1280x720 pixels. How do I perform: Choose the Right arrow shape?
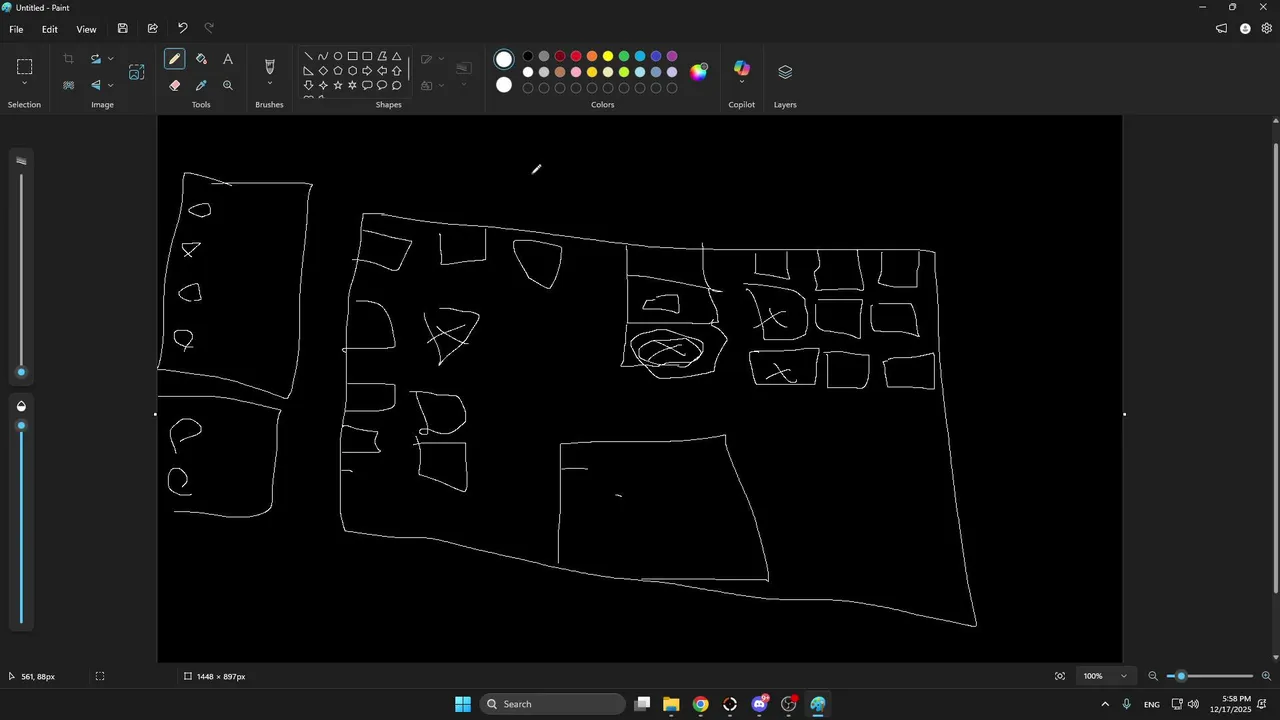(x=367, y=71)
